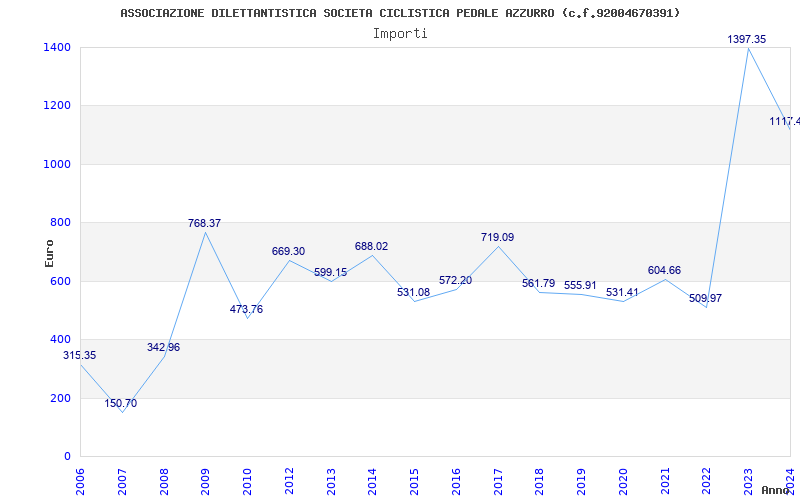The image size is (800, 500).
Task: Click the 2023 year axis label
Action: (x=748, y=482)
